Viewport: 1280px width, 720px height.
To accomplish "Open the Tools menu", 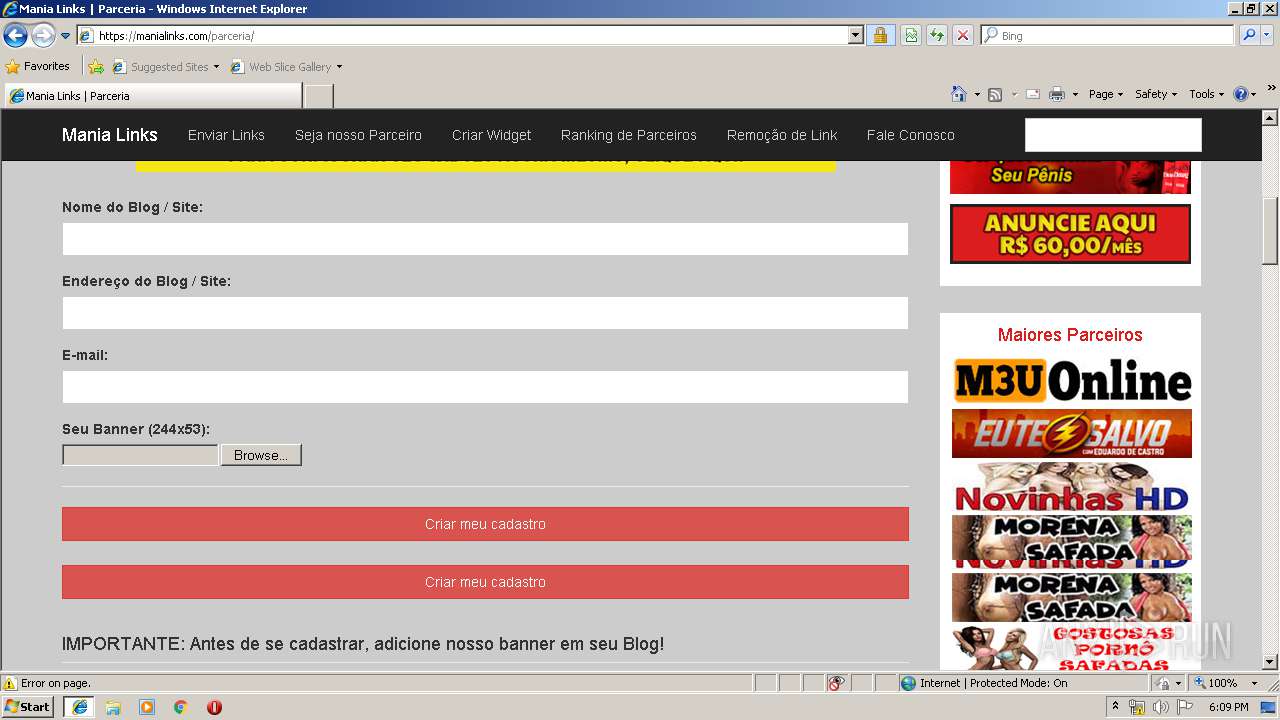I will pos(1207,94).
